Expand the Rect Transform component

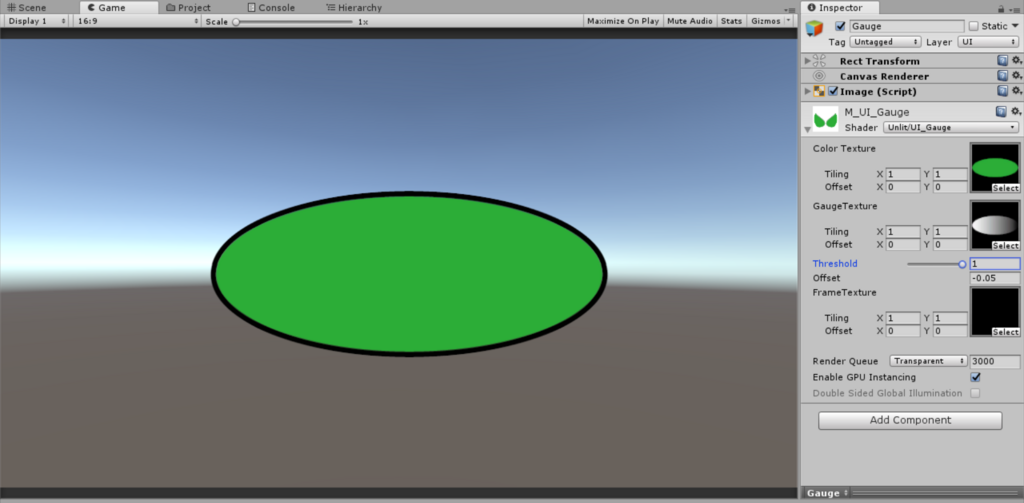coord(807,61)
